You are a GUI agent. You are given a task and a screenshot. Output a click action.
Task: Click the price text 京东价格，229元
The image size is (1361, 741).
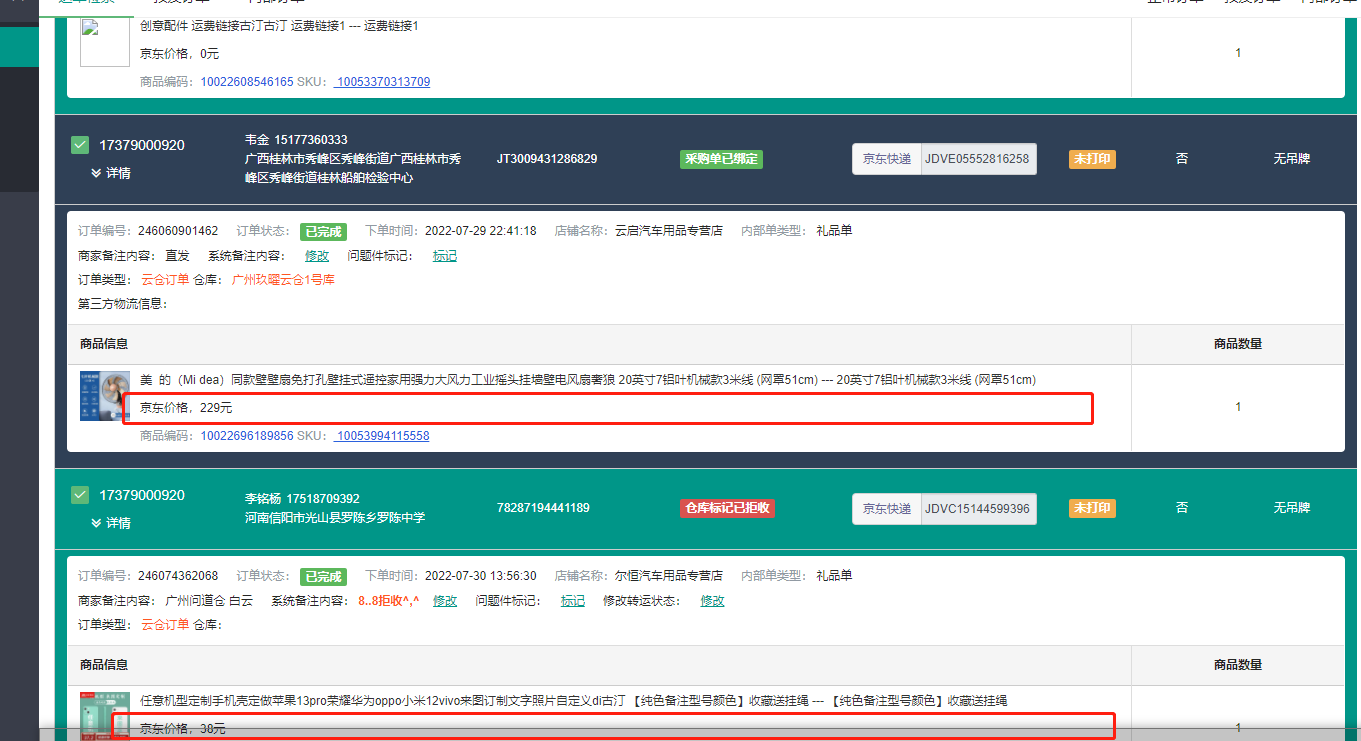tap(186, 408)
